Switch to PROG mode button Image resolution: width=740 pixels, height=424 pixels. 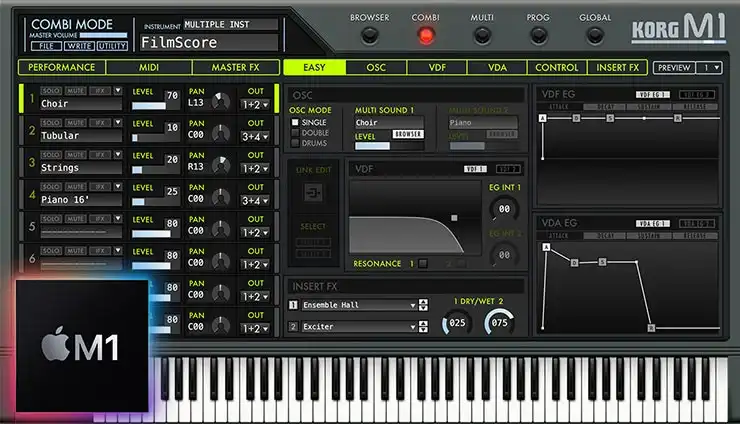[538, 35]
